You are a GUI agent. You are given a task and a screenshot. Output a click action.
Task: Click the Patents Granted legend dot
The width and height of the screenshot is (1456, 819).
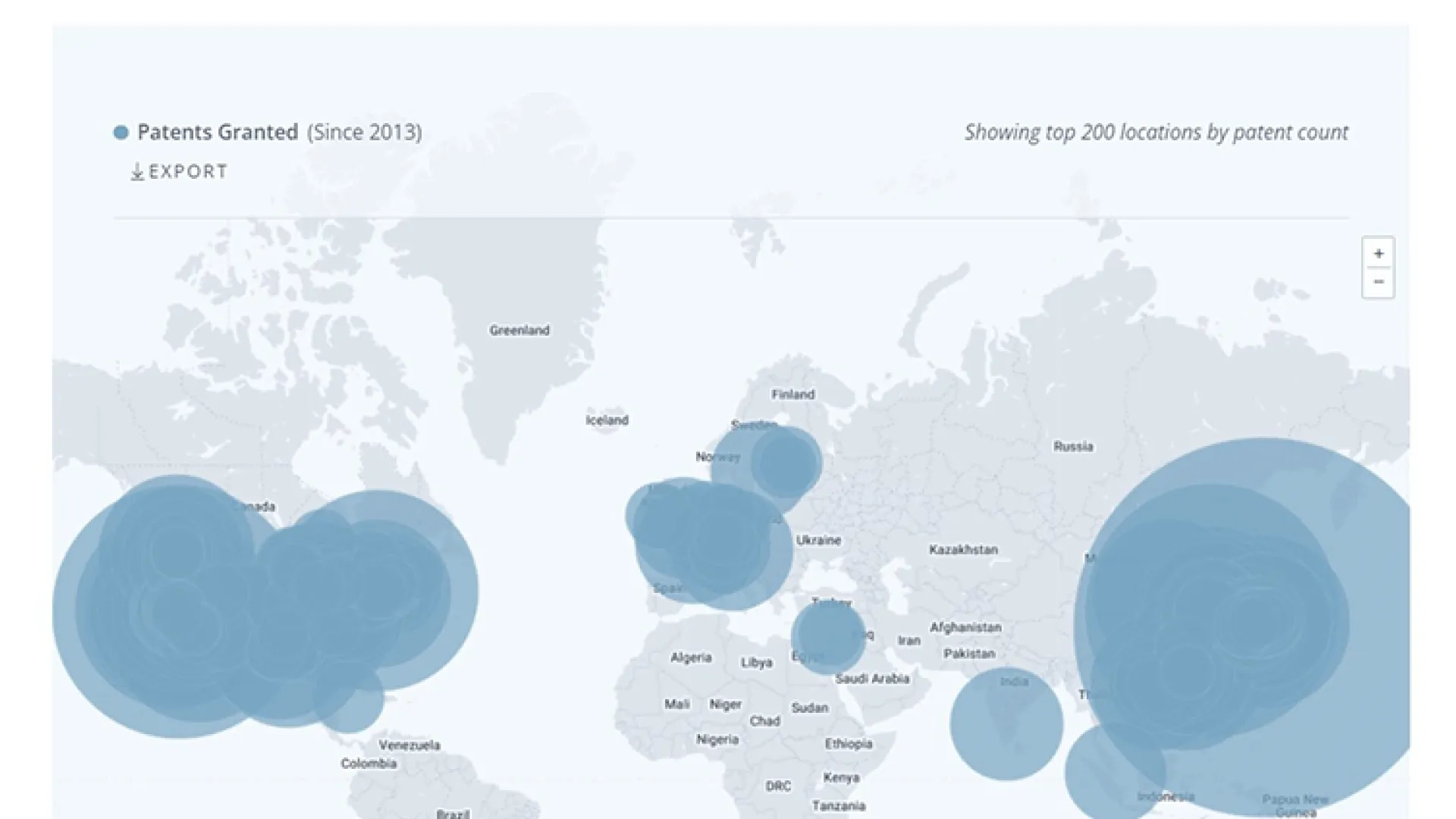pyautogui.click(x=121, y=133)
